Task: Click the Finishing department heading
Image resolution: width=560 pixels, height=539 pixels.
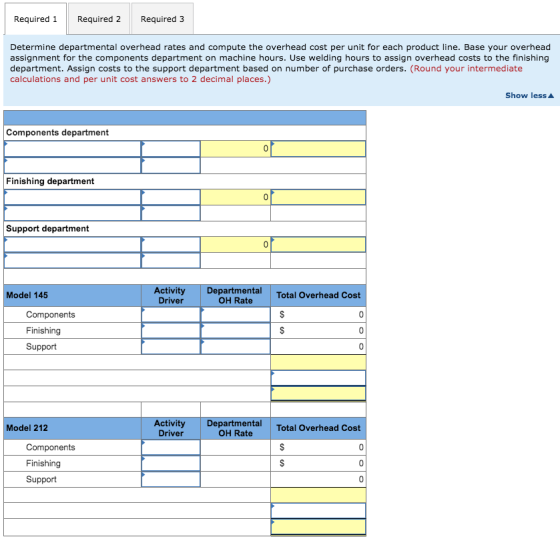Action: tap(50, 181)
